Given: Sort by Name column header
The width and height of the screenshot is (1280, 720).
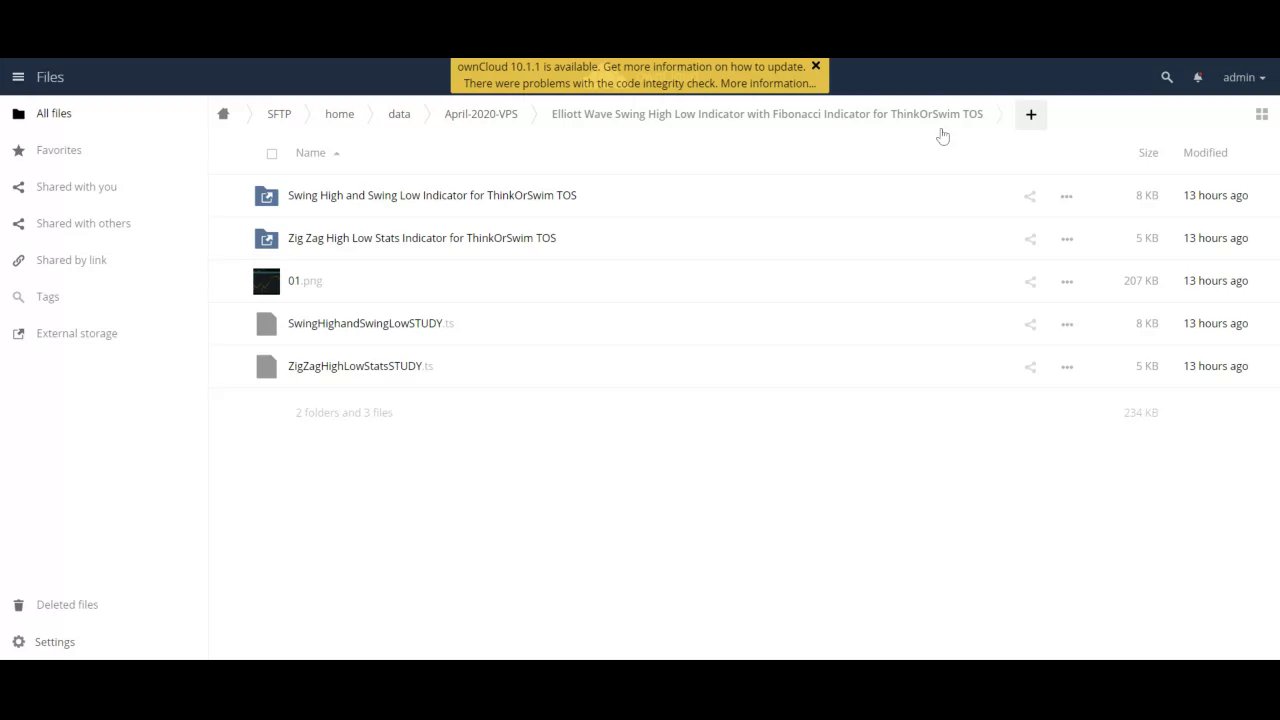Looking at the screenshot, I should coord(310,153).
